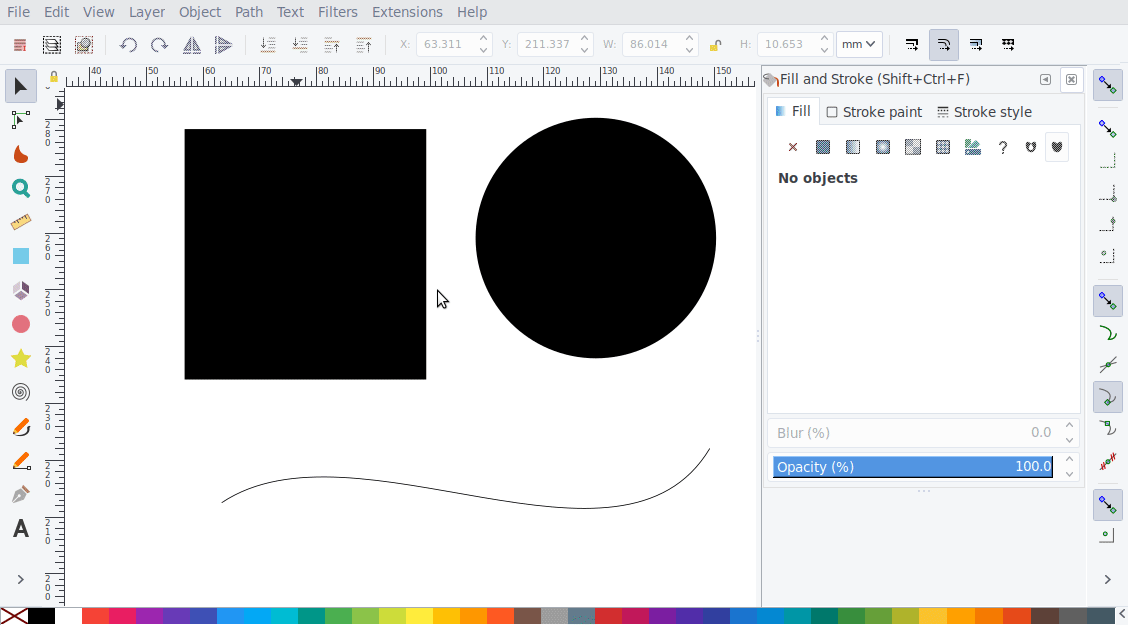This screenshot has height=625, width=1128.
Task: Activate the Zoom tool
Action: pyautogui.click(x=21, y=188)
